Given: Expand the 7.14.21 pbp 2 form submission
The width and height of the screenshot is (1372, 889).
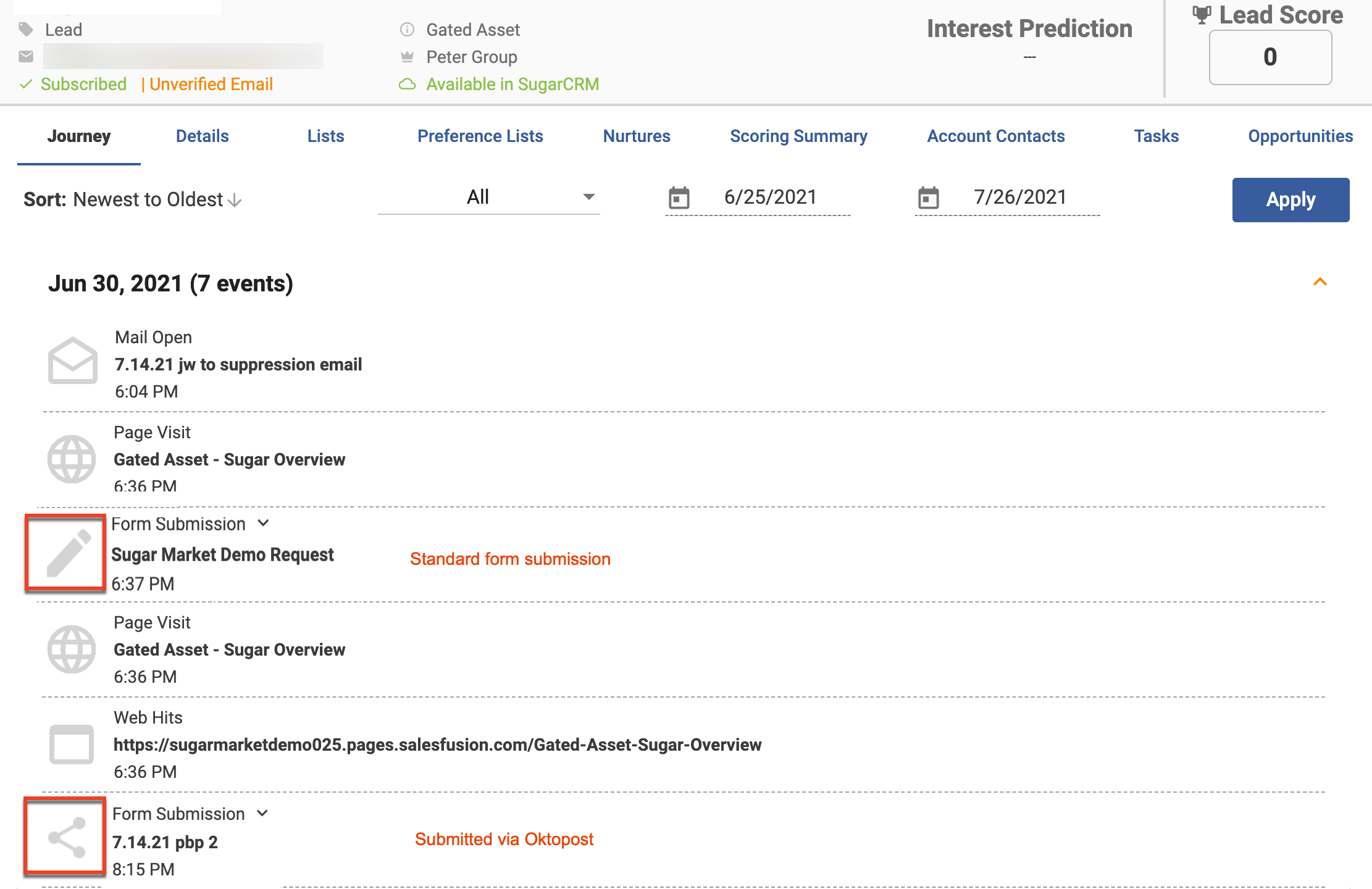Looking at the screenshot, I should click(262, 813).
